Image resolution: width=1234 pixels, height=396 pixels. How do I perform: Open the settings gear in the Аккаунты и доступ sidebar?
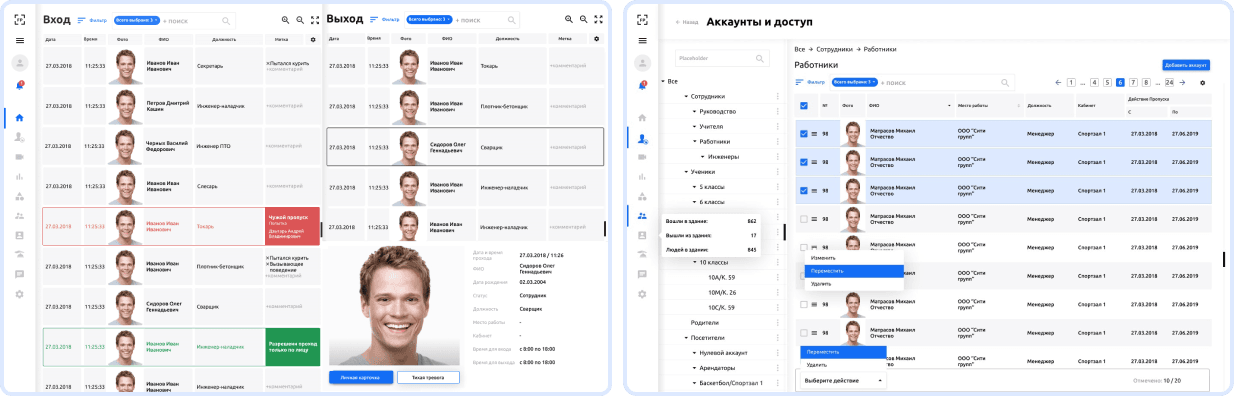tap(641, 294)
